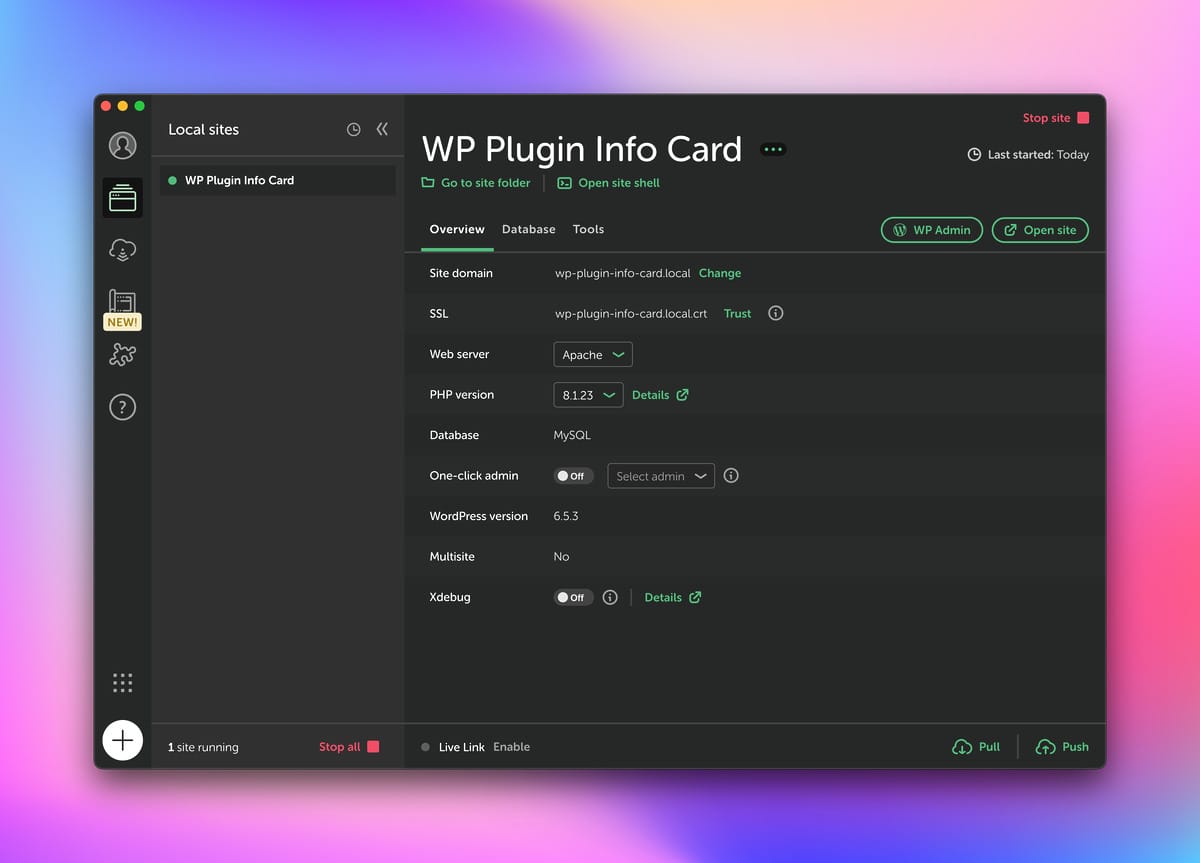Open the user account avatar icon
The image size is (1200, 863).
pos(122,145)
